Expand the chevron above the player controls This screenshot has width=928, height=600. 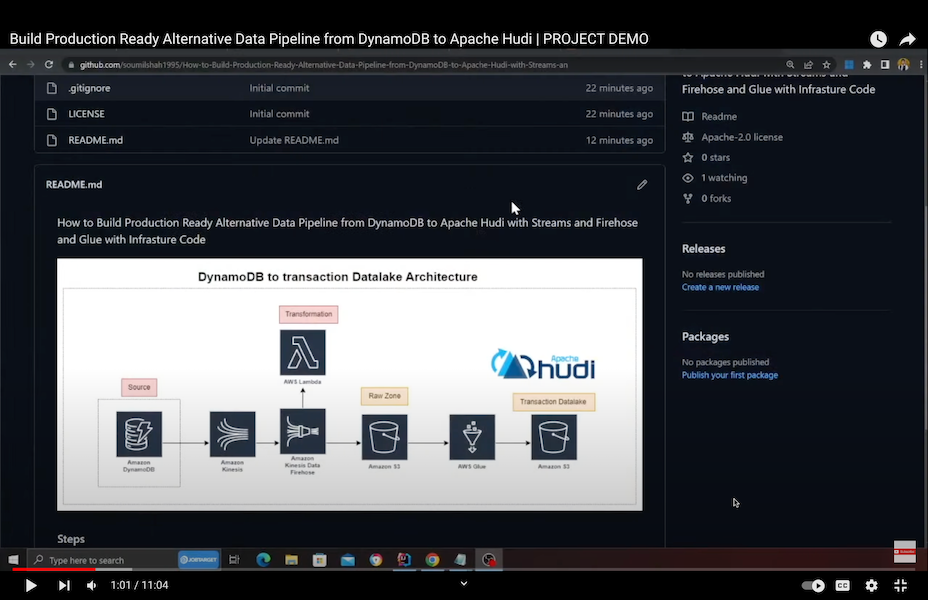coord(464,583)
